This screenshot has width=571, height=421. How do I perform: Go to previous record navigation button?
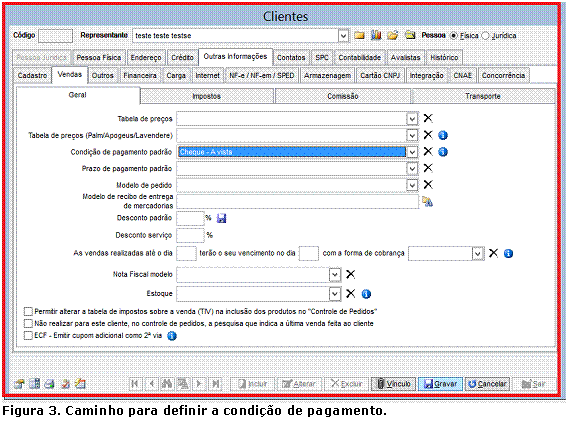(x=152, y=384)
